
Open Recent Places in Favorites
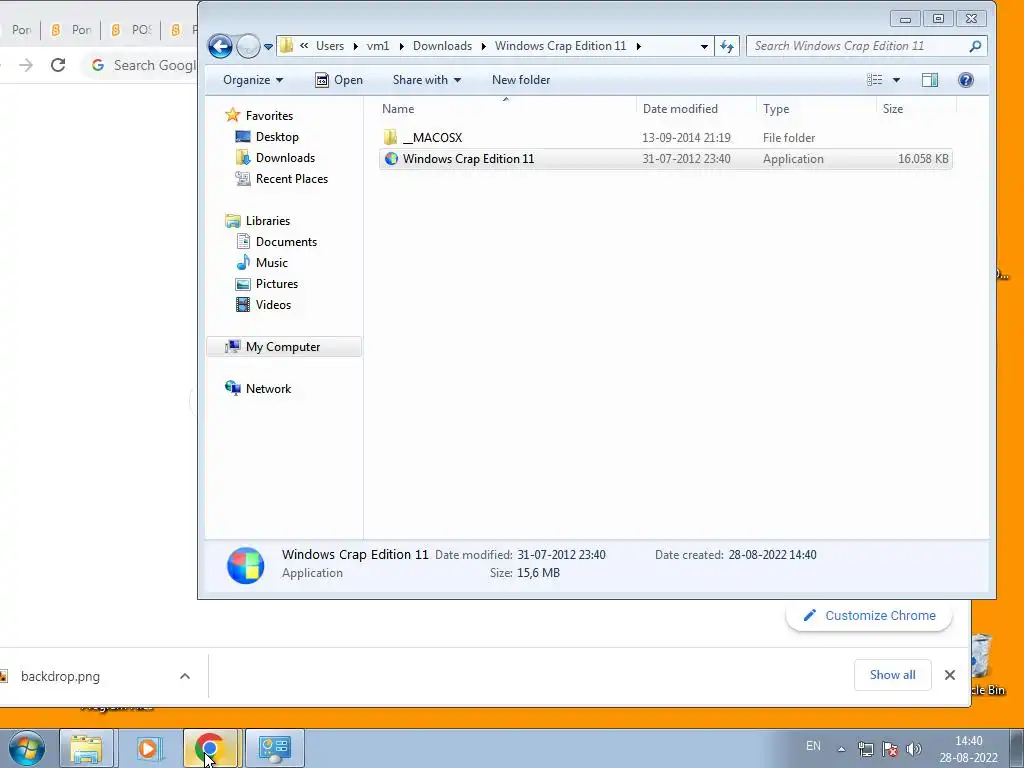click(291, 178)
